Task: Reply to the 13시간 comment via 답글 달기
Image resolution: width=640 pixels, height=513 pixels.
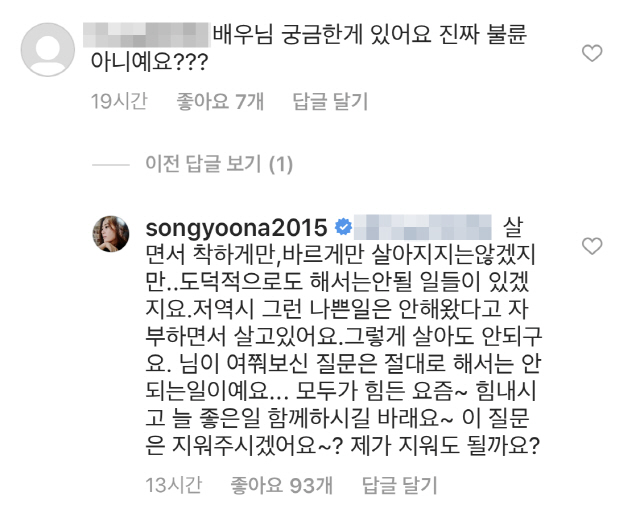Action: (400, 485)
